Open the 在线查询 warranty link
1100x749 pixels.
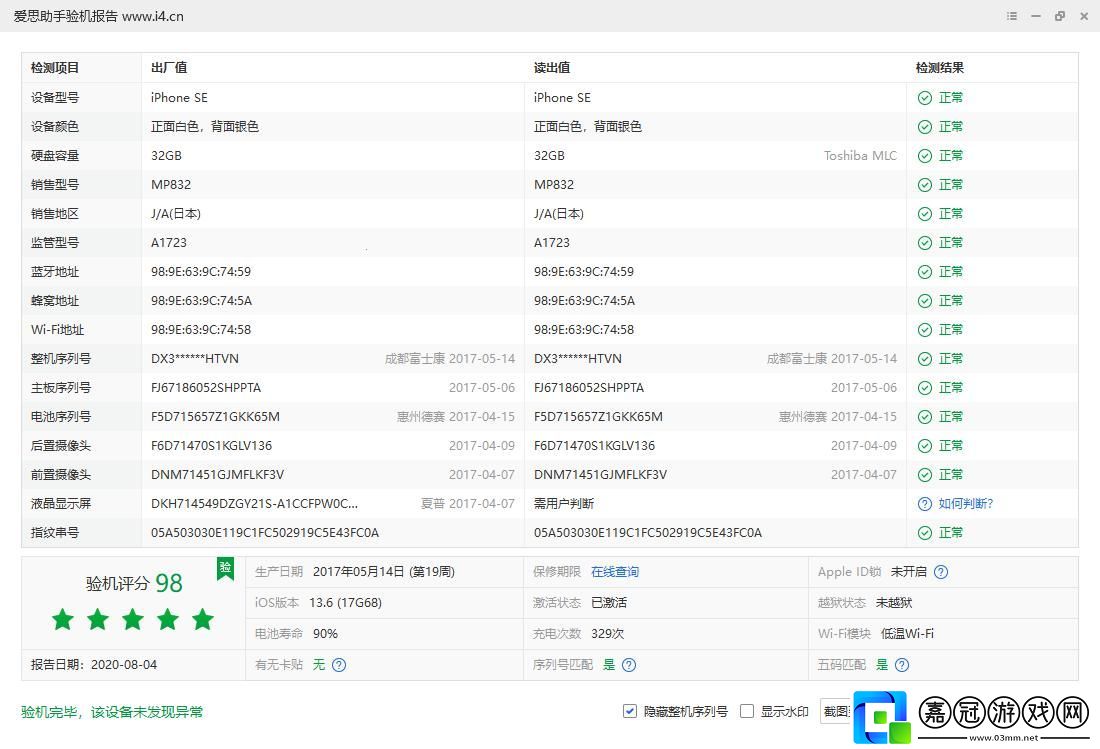point(615,572)
